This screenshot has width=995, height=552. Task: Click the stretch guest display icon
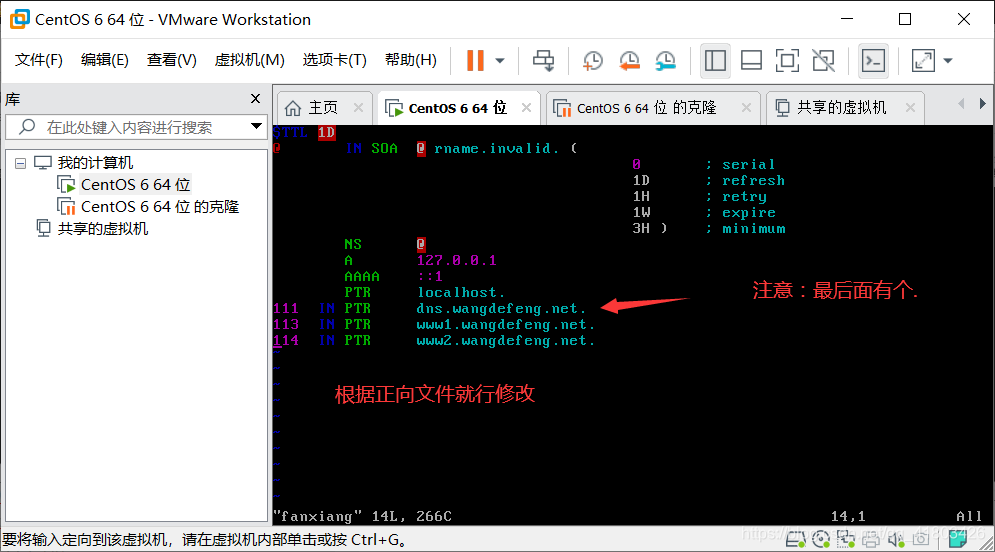923,61
